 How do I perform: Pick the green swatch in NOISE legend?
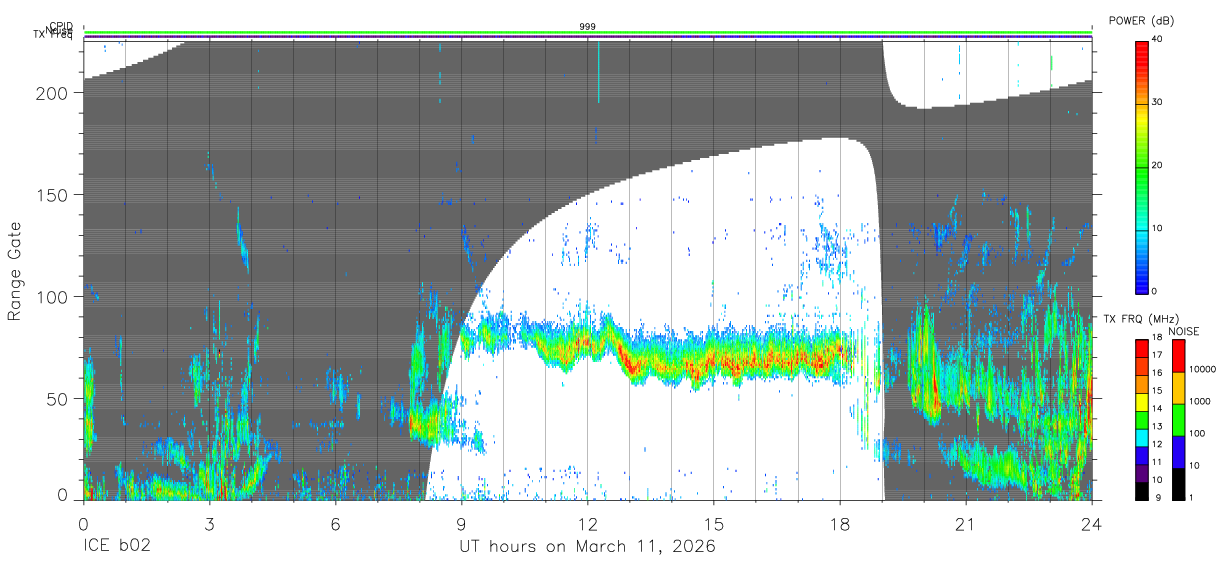1178,420
